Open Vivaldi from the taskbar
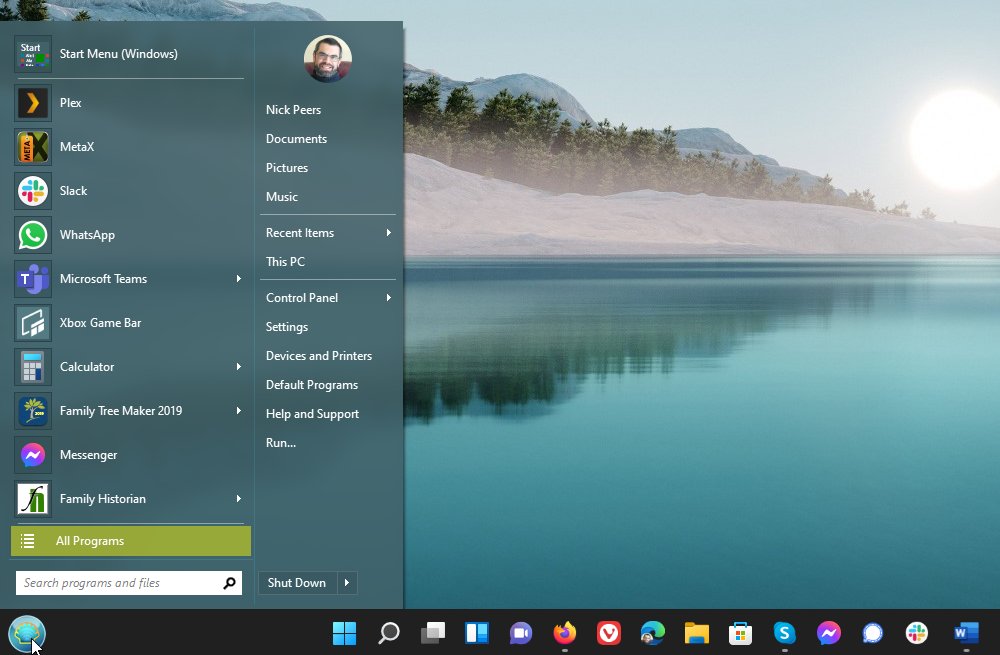 608,632
